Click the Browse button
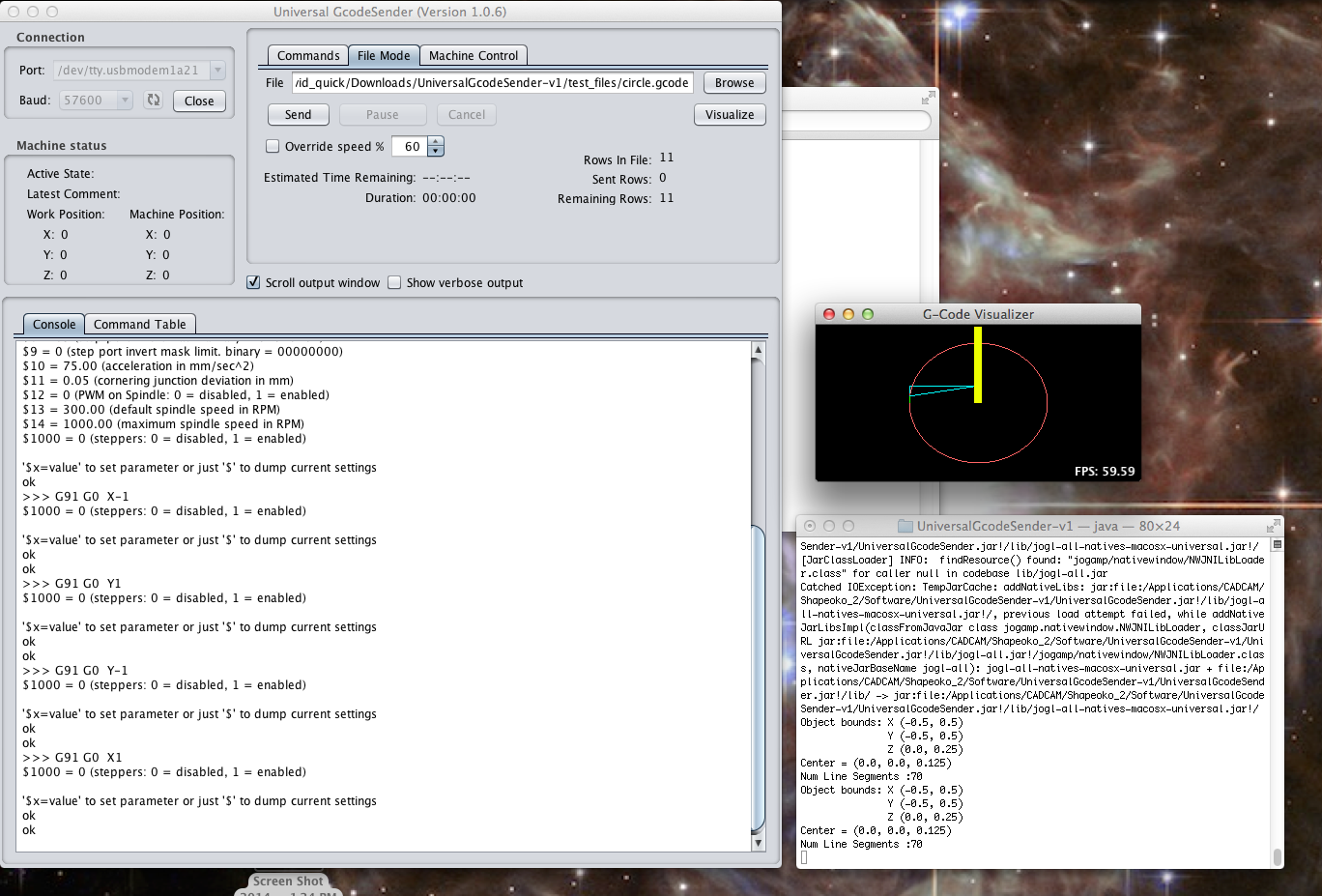1322x896 pixels. pyautogui.click(x=734, y=83)
